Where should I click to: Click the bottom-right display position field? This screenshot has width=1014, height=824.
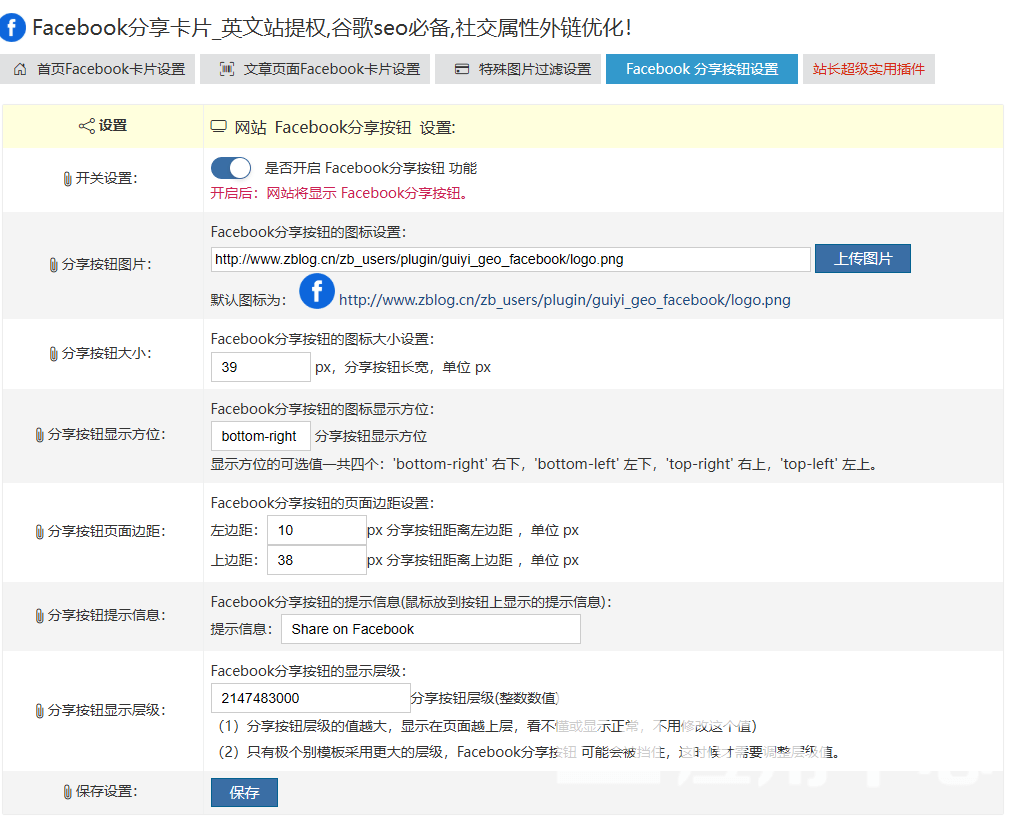(x=260, y=436)
